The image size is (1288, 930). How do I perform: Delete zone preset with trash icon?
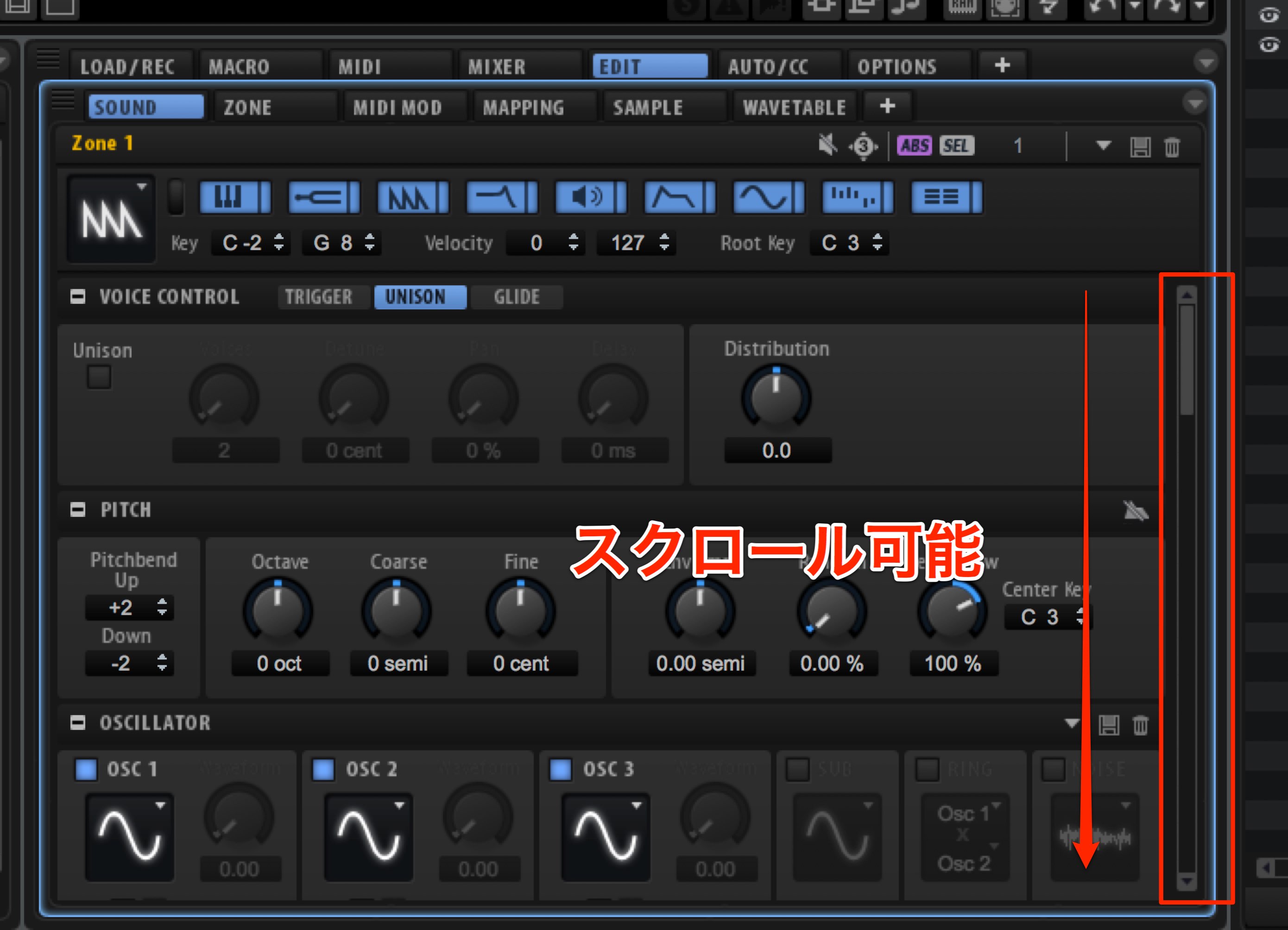coord(1172,147)
